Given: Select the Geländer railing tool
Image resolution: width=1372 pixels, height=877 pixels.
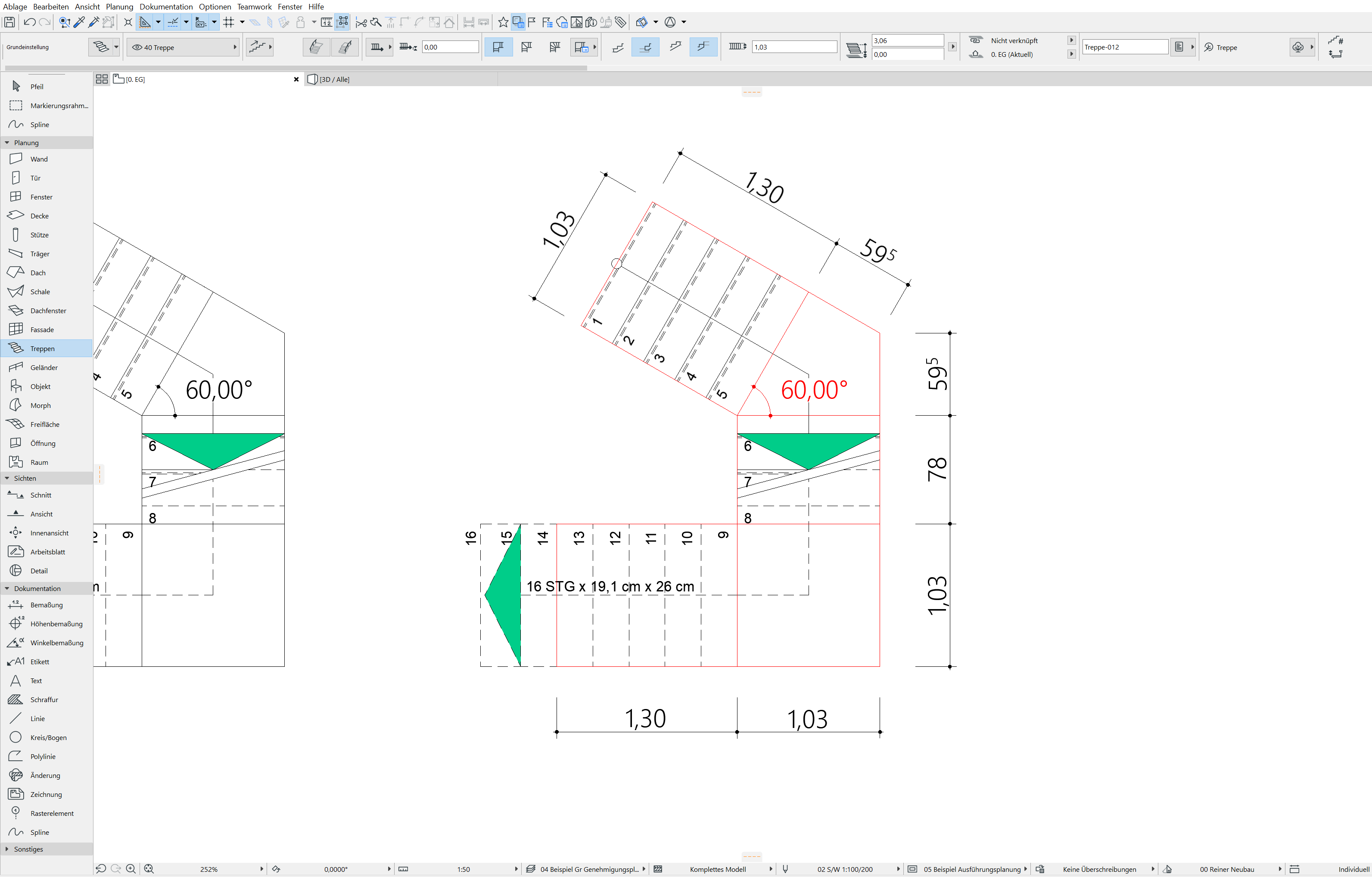Looking at the screenshot, I should [44, 367].
